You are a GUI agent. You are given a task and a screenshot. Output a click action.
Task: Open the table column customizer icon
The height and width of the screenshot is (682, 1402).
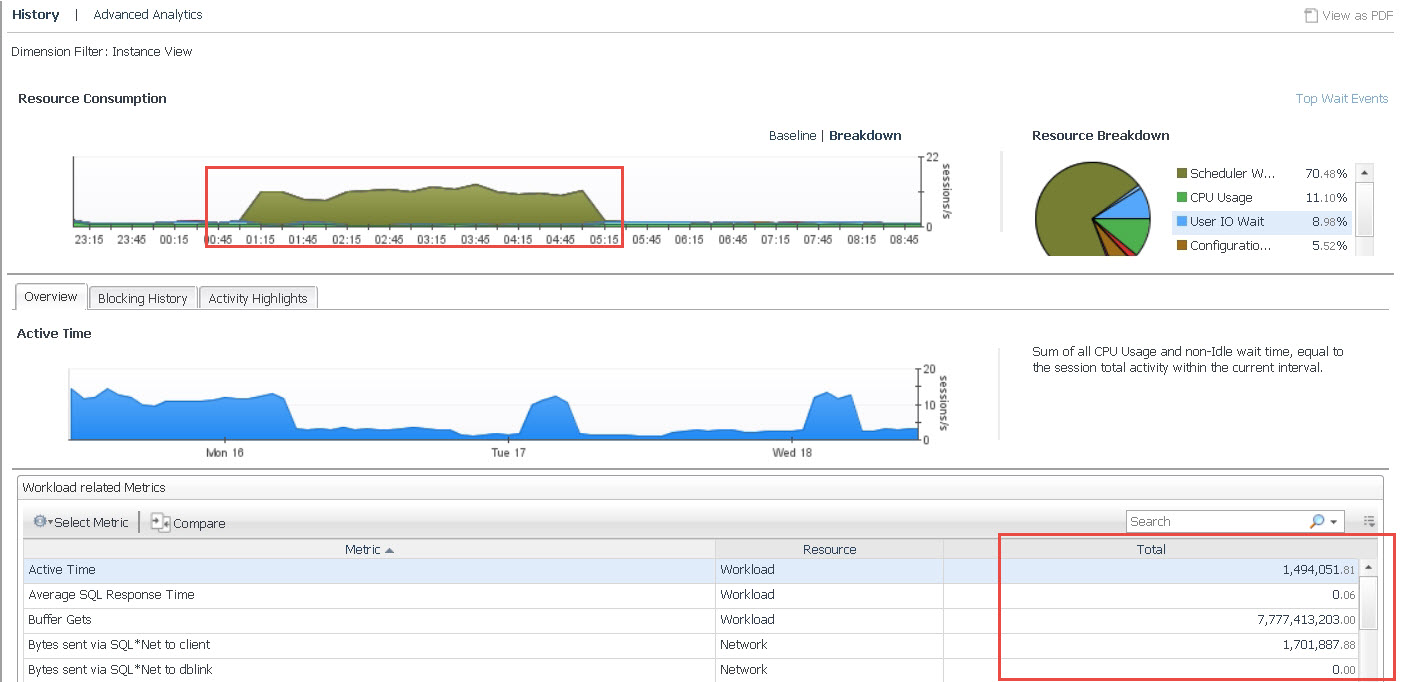1369,522
